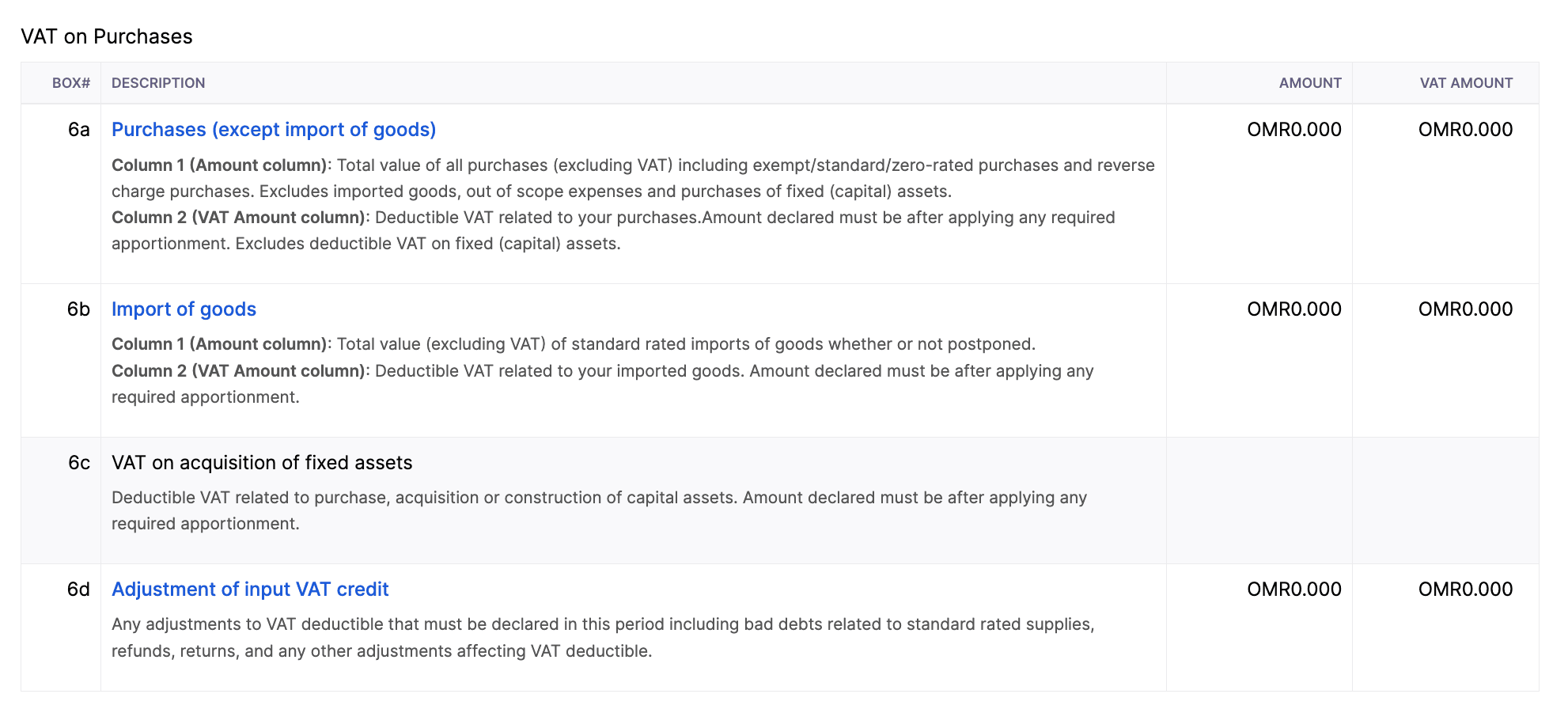Click the 6a amount value OMR0.000
1568x728 pixels.
coord(1294,130)
